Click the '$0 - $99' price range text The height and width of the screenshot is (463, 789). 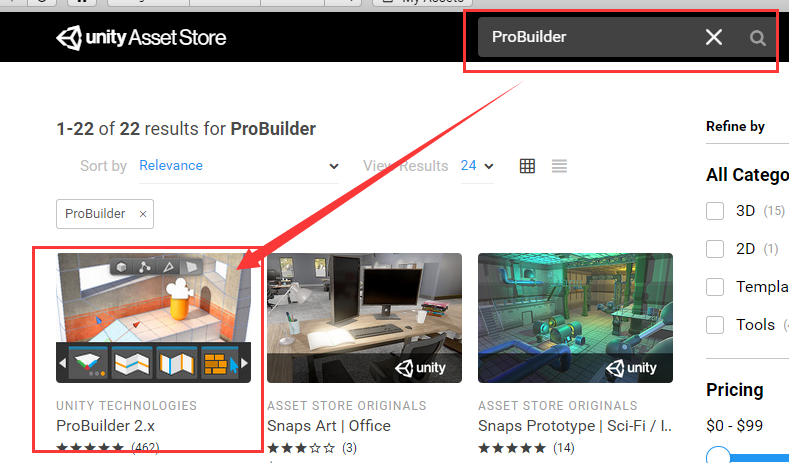(735, 426)
